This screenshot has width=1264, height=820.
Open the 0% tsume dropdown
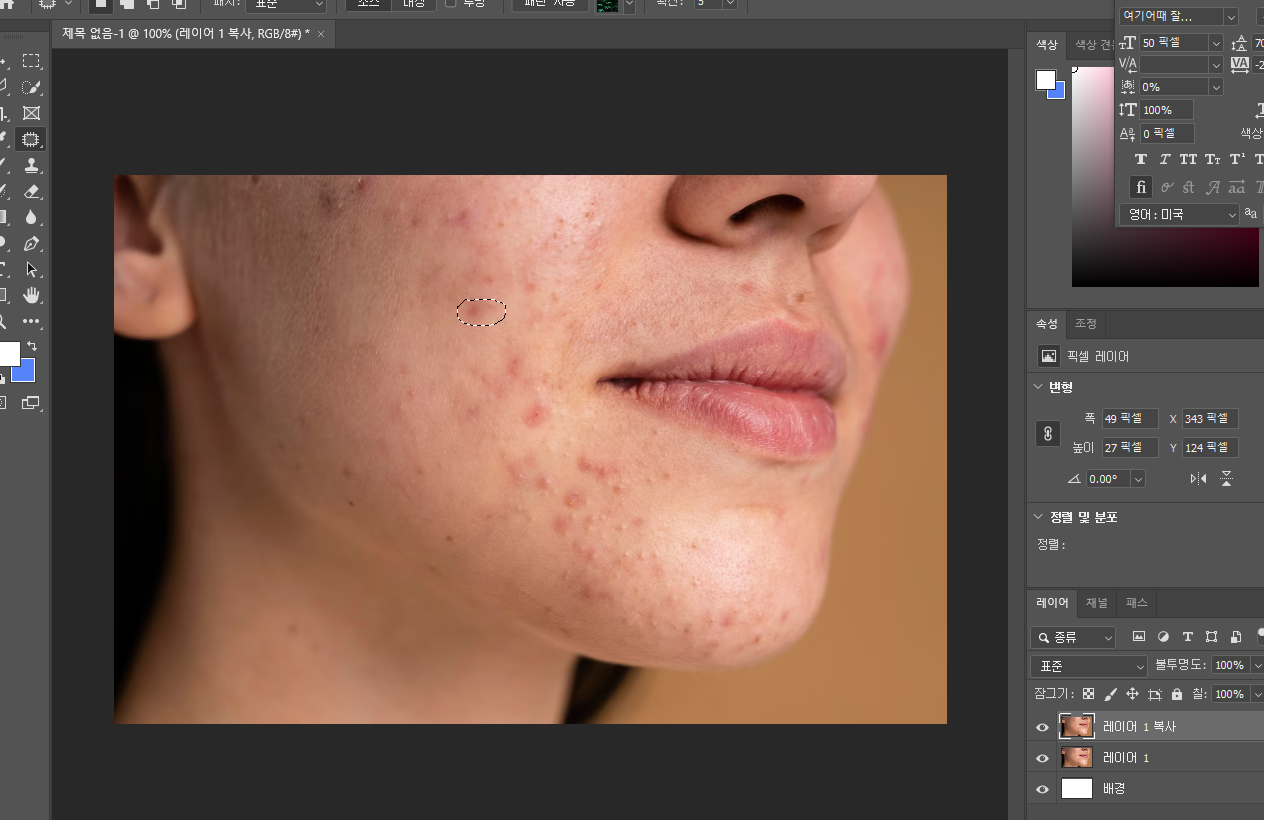(x=1215, y=87)
